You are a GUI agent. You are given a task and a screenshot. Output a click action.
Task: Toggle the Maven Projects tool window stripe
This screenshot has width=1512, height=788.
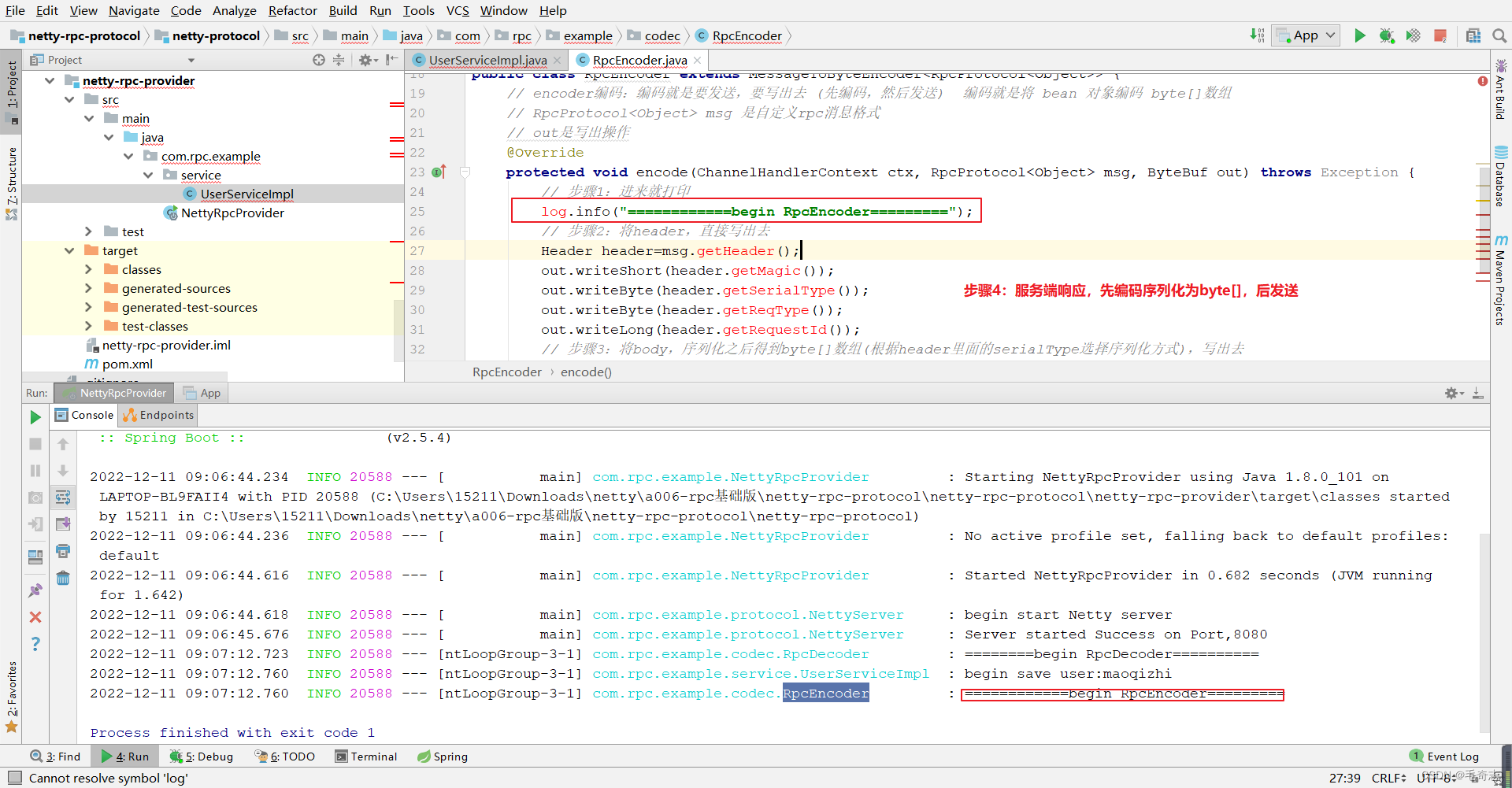(1501, 280)
